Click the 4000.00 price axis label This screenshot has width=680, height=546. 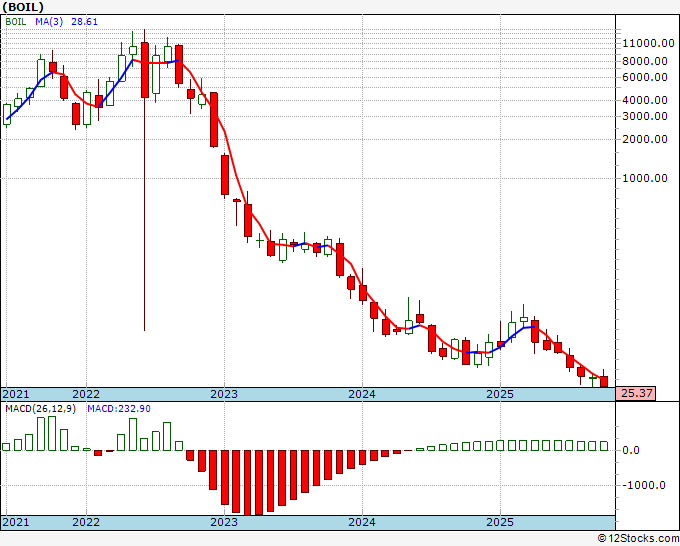pos(645,100)
